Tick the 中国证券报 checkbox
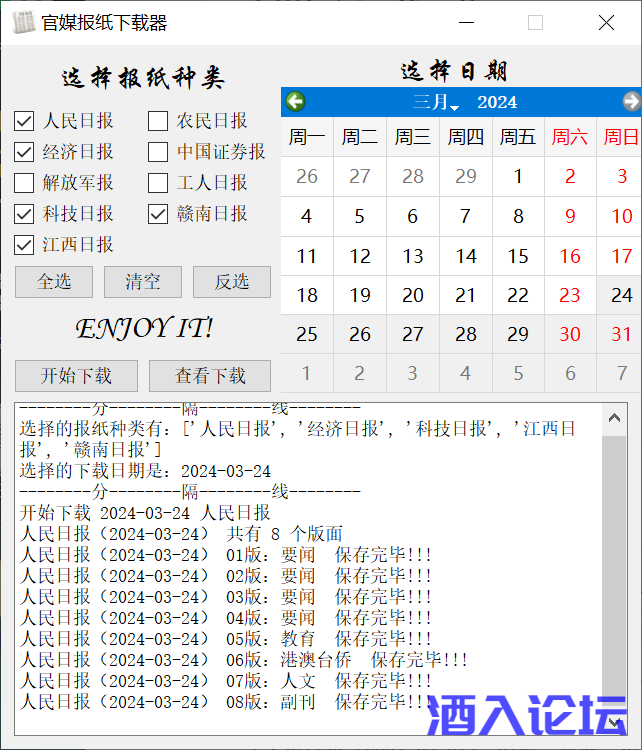The width and height of the screenshot is (642, 750). [158, 153]
